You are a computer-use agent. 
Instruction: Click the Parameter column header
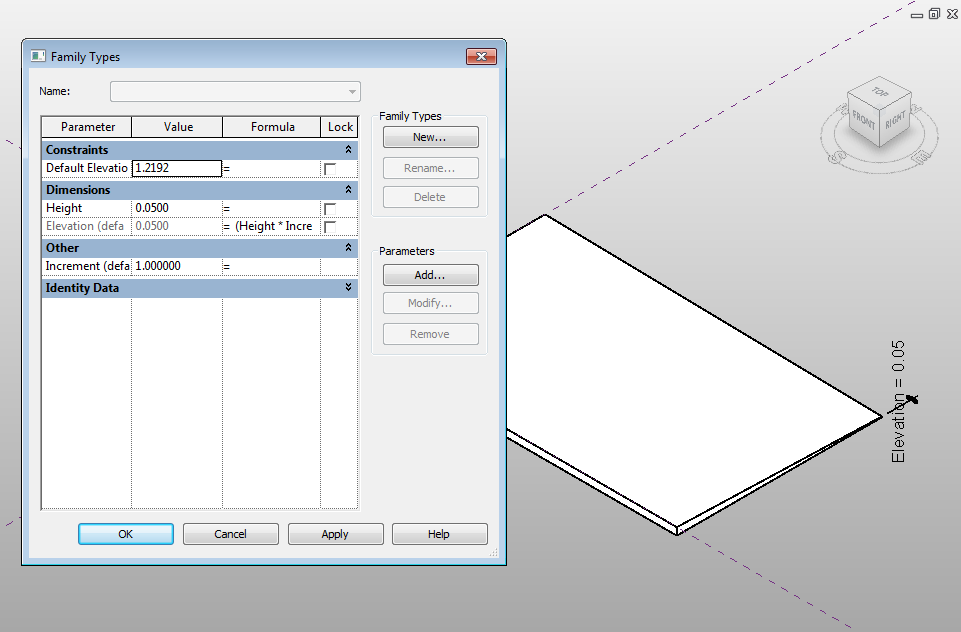(87, 127)
